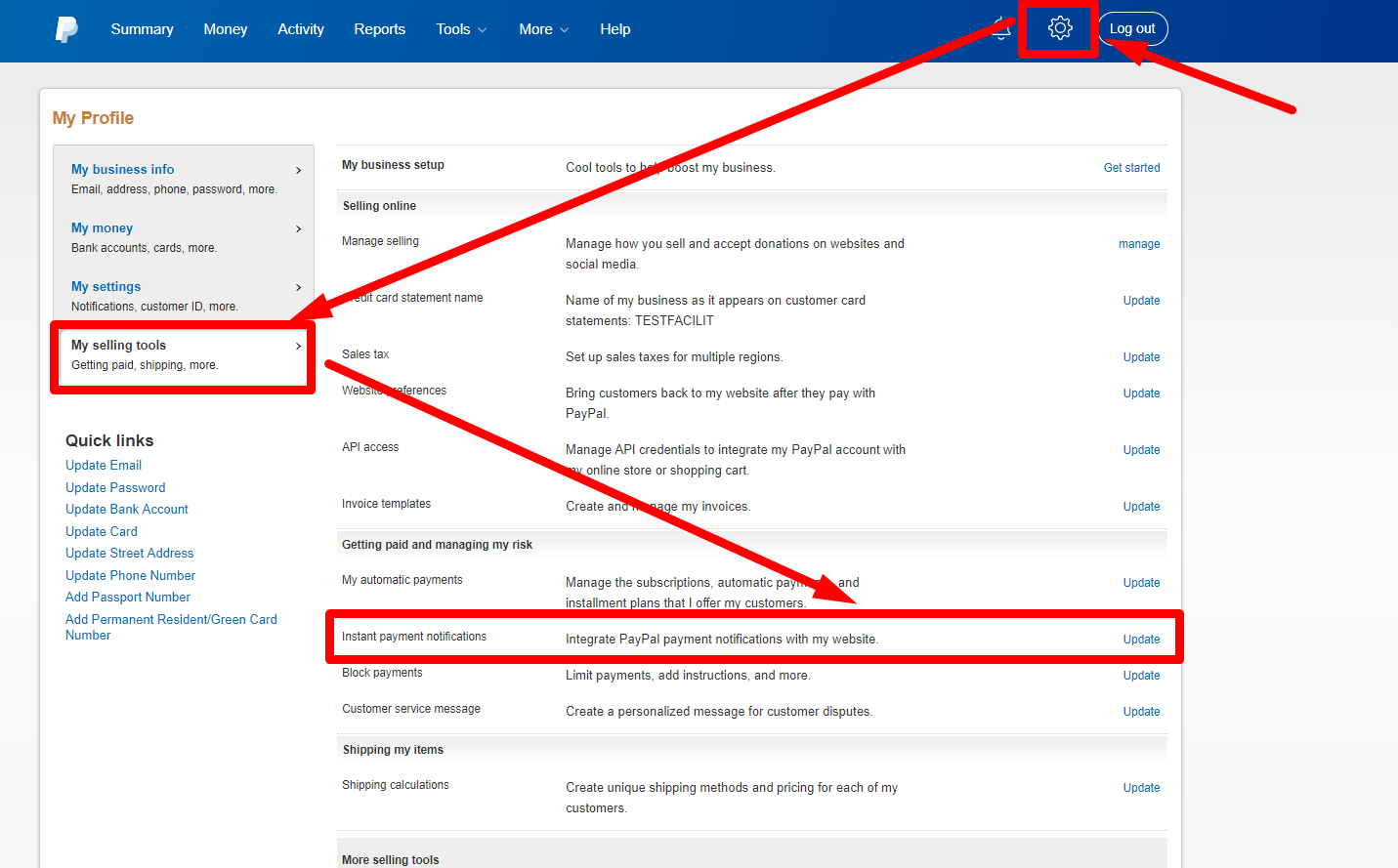1398x868 pixels.
Task: Open the Update Password quick link
Action: 115,488
